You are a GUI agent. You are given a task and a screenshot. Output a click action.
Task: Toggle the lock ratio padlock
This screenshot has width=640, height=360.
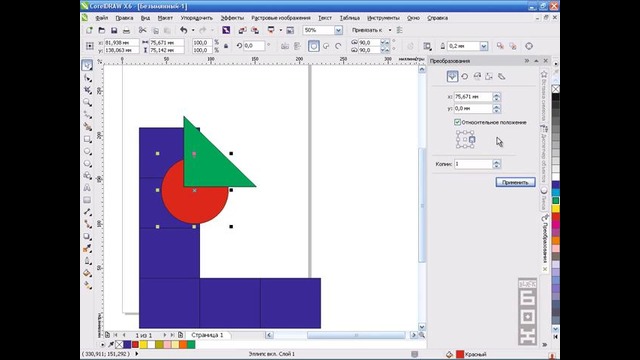tap(226, 46)
